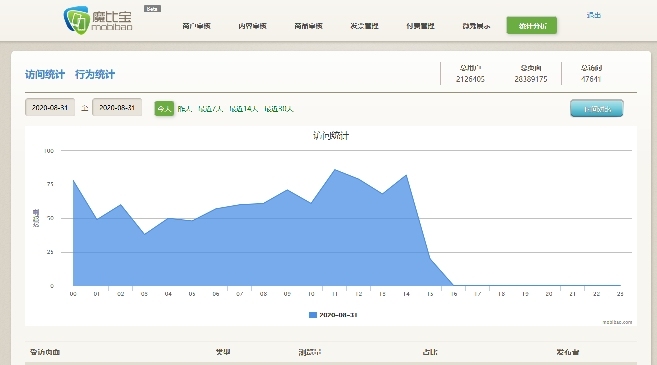Click the 退出 logout link
The height and width of the screenshot is (365, 657).
(594, 15)
